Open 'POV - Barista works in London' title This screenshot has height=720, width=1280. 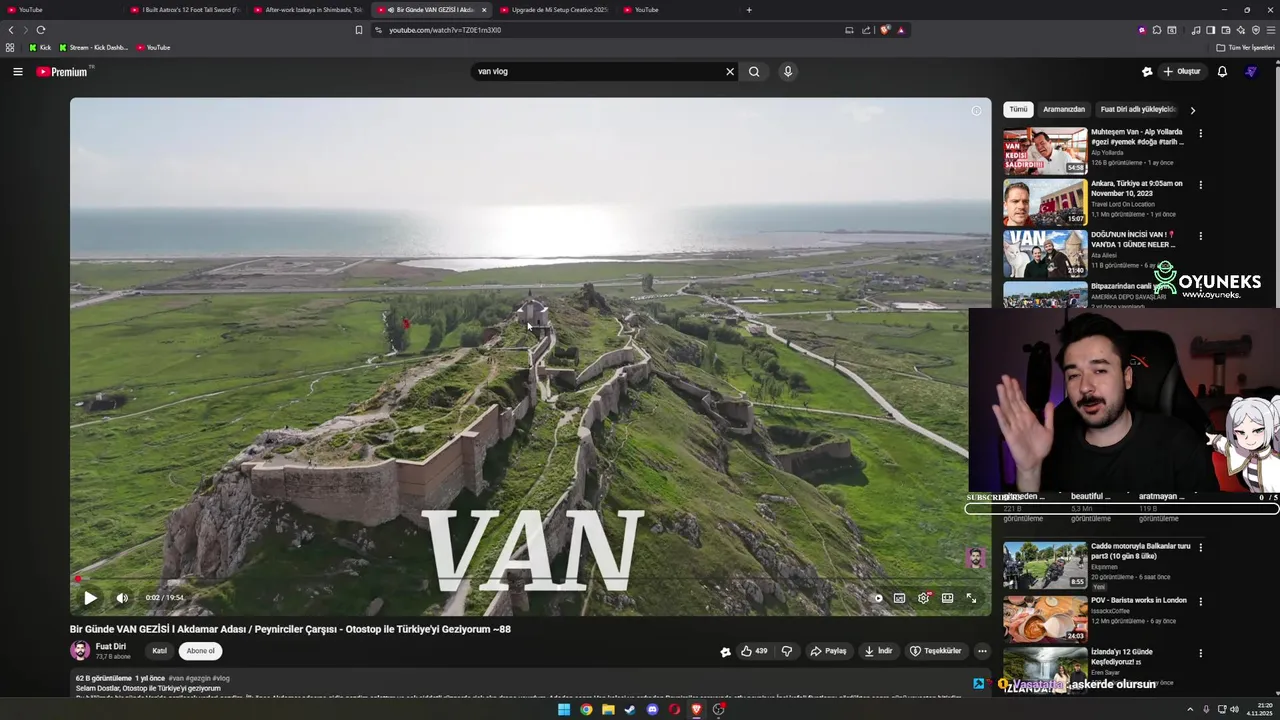[1139, 600]
